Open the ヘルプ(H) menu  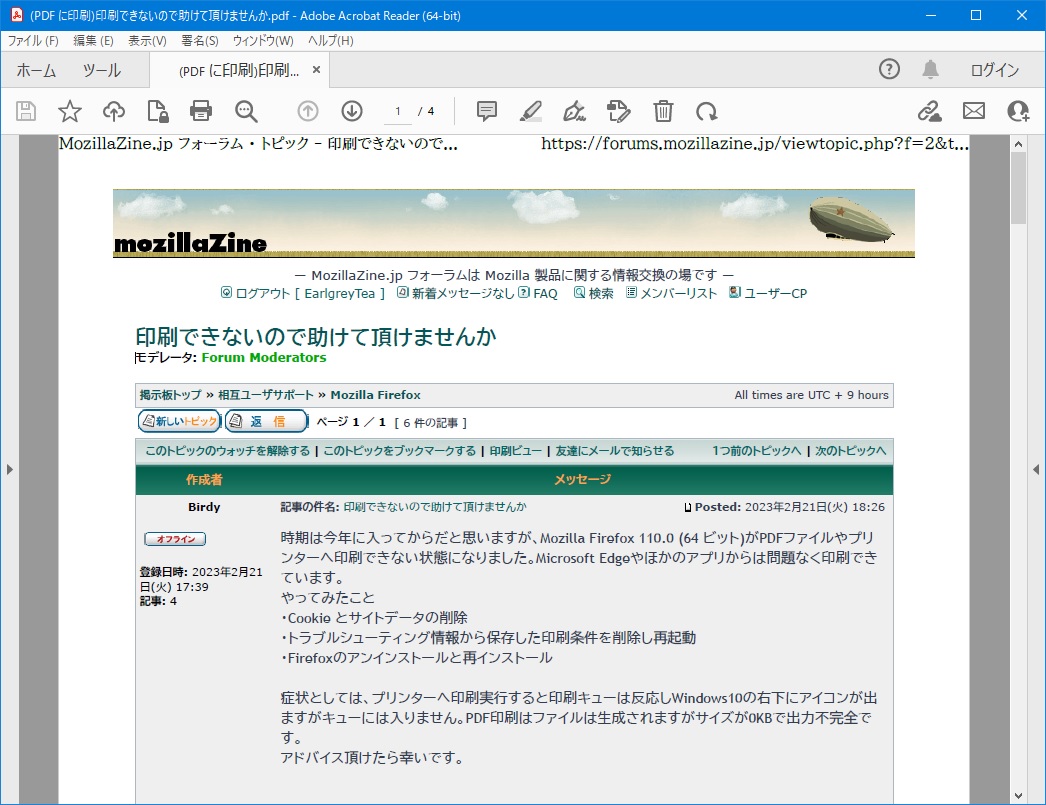tap(330, 41)
